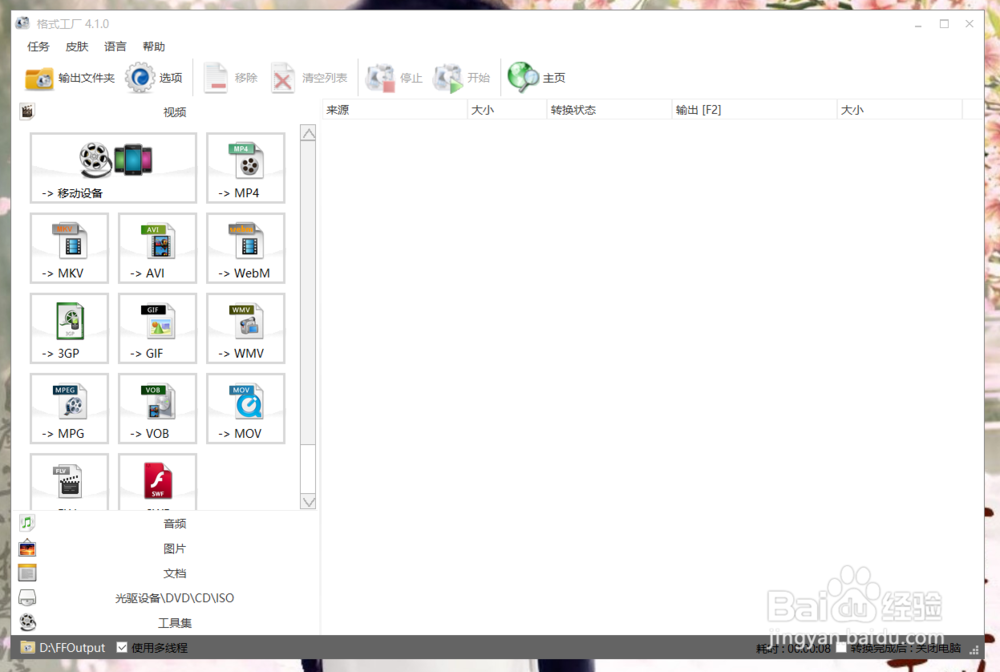Expand the Utilities (工具集) category

tap(165, 623)
